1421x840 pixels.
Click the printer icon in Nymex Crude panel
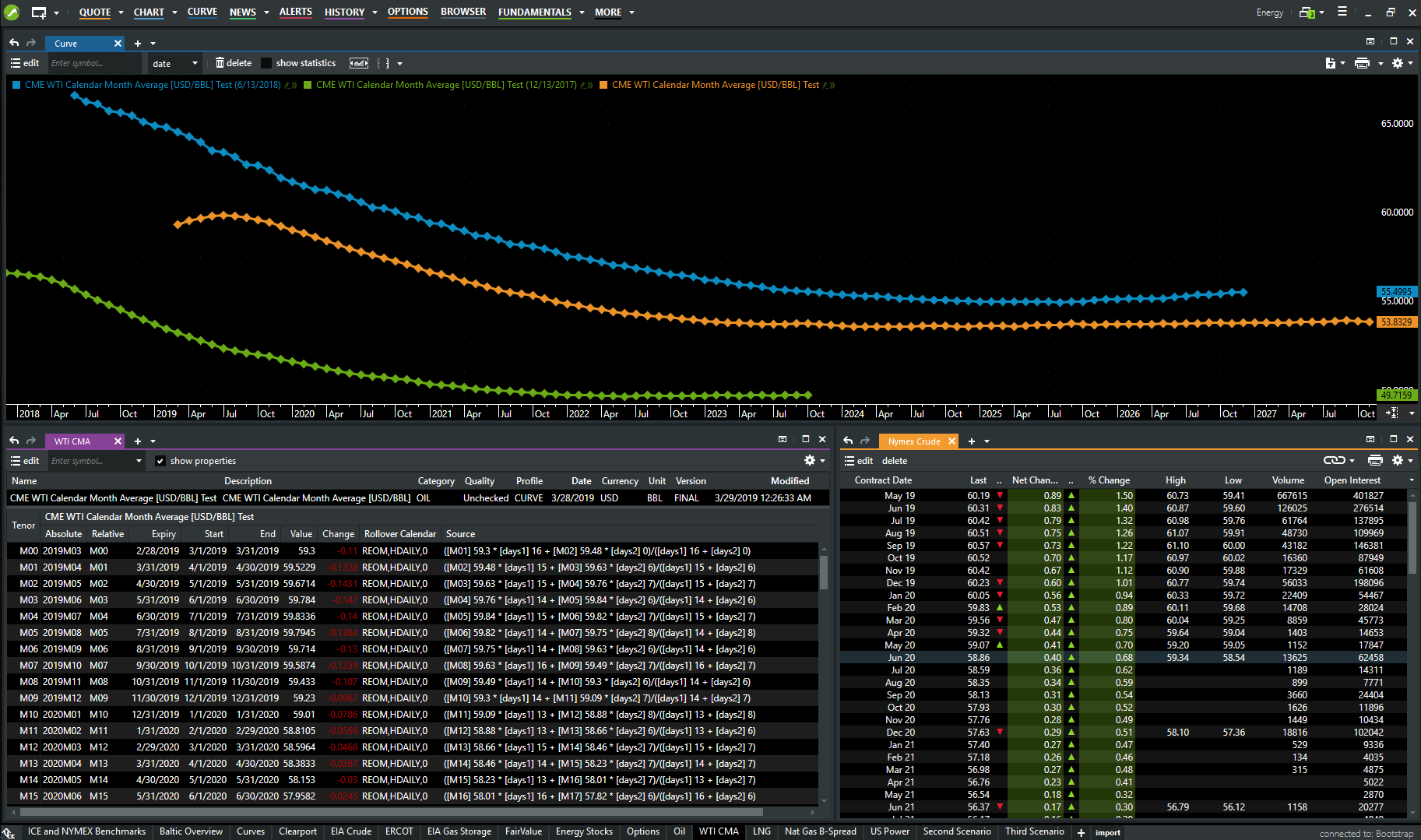click(1375, 460)
